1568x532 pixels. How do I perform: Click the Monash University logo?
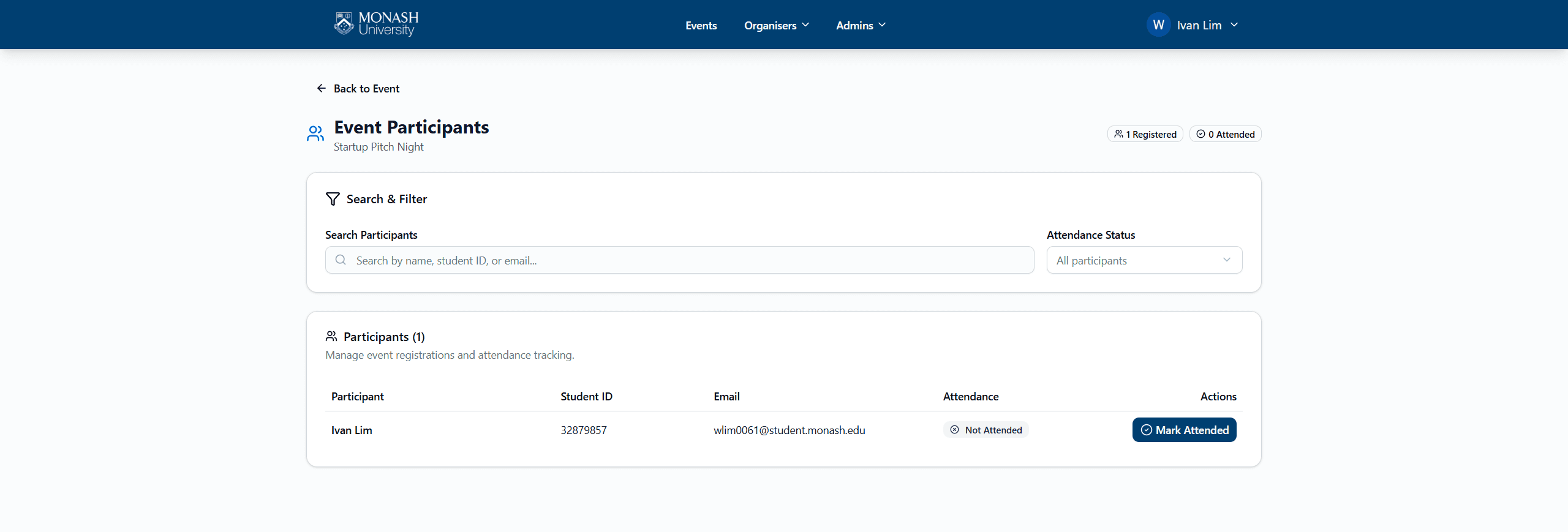click(x=376, y=24)
